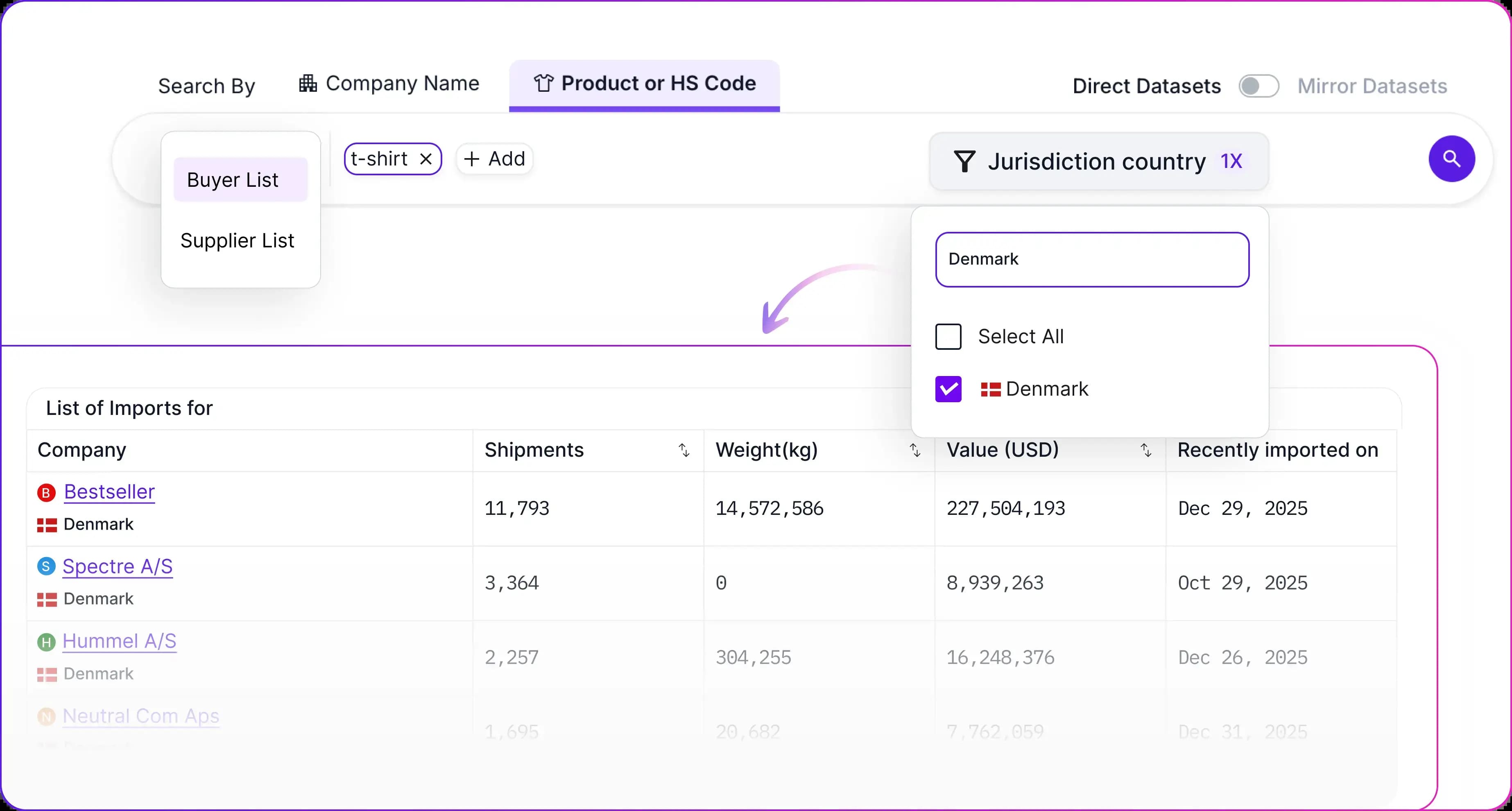Image resolution: width=1512 pixels, height=811 pixels.
Task: Click the funnel filter icon
Action: point(964,161)
